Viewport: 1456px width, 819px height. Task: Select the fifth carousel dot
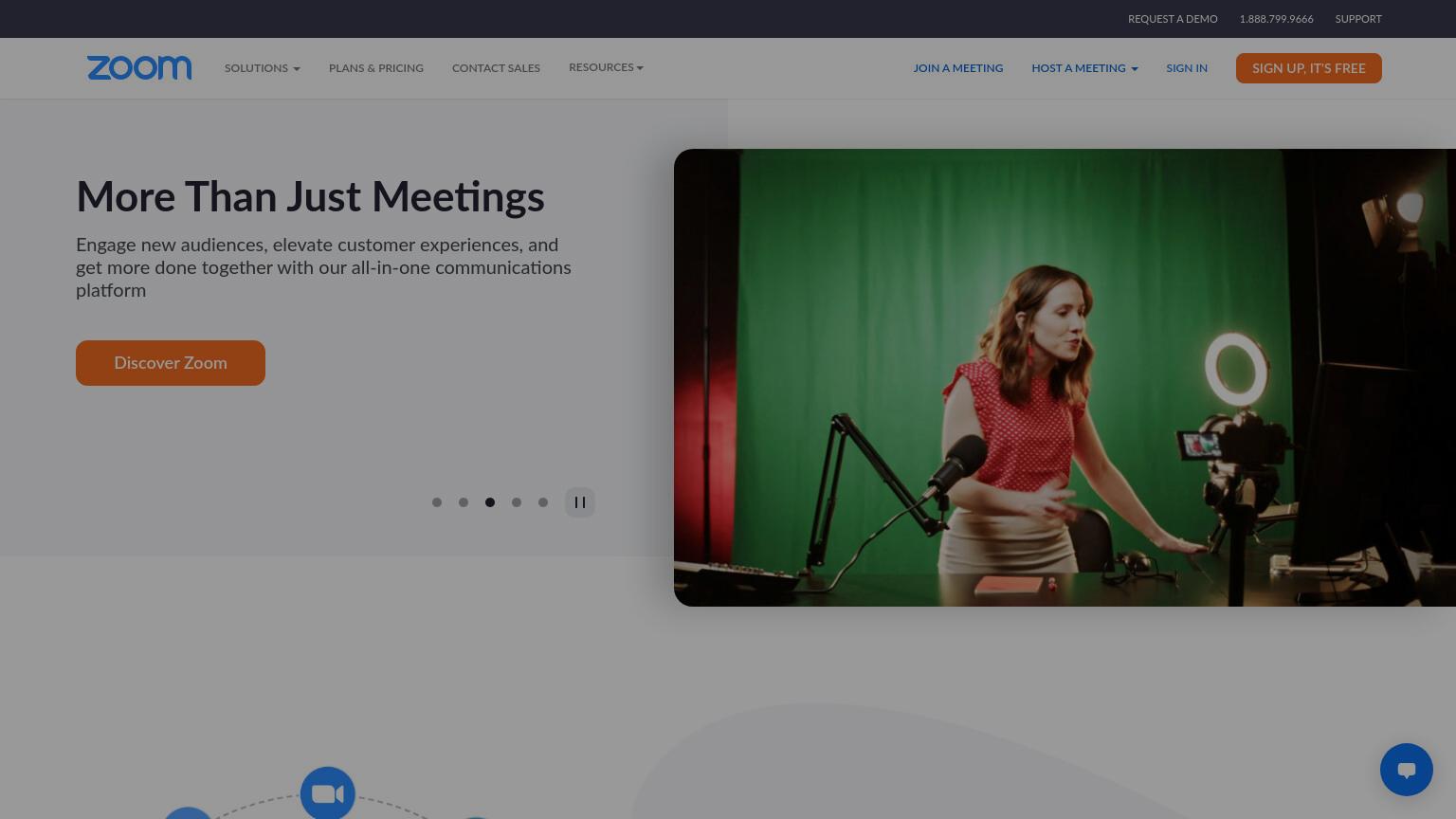point(543,502)
